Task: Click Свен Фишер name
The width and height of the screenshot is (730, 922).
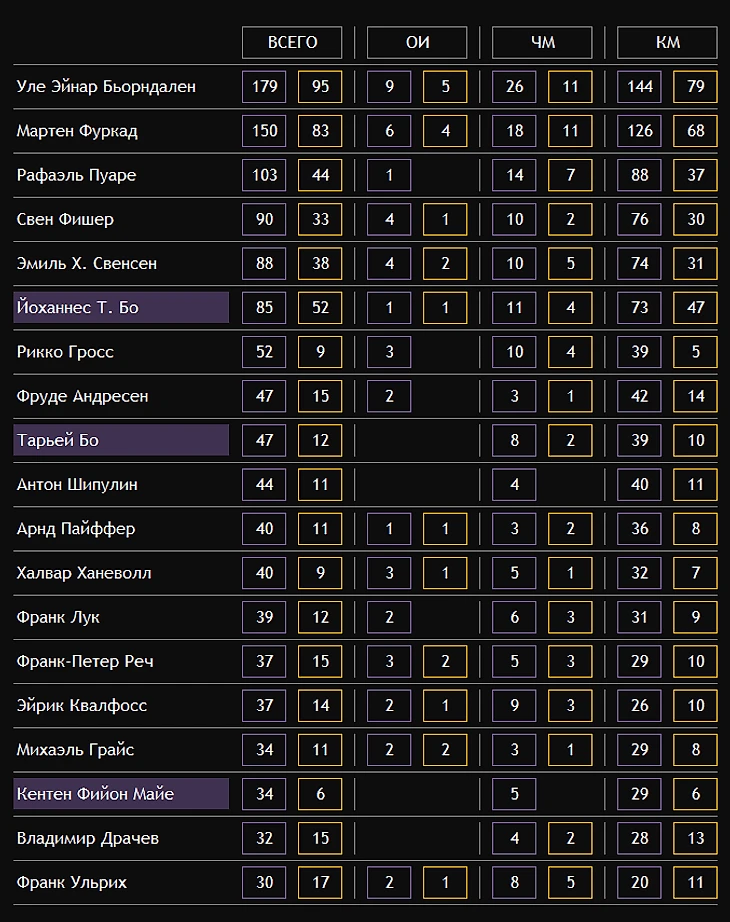Action: click(x=65, y=219)
